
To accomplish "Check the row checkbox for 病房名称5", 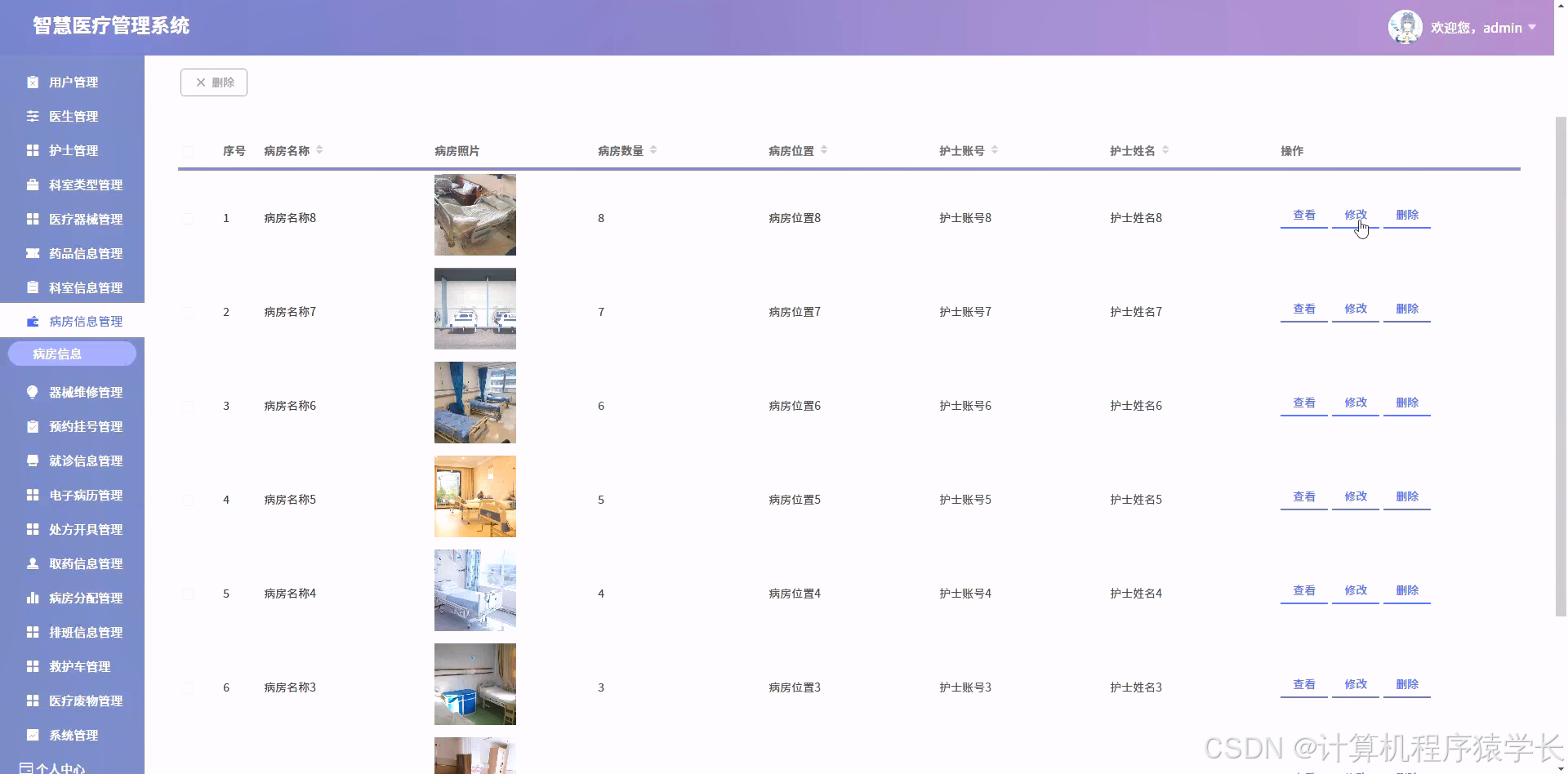I will (x=188, y=500).
